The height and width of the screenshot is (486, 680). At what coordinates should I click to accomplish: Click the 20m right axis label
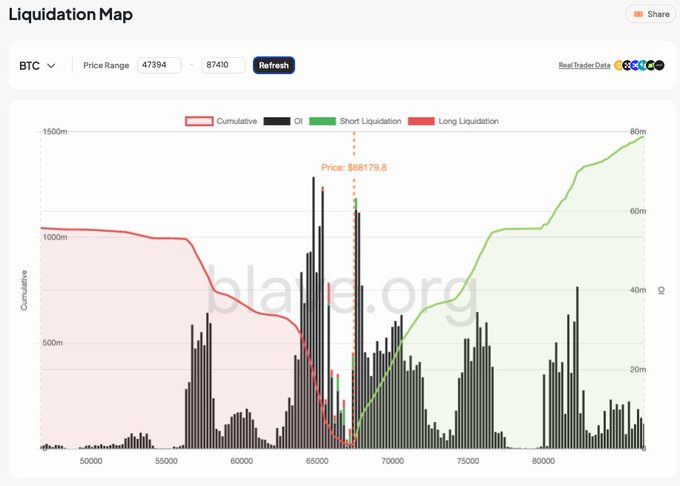click(x=638, y=369)
